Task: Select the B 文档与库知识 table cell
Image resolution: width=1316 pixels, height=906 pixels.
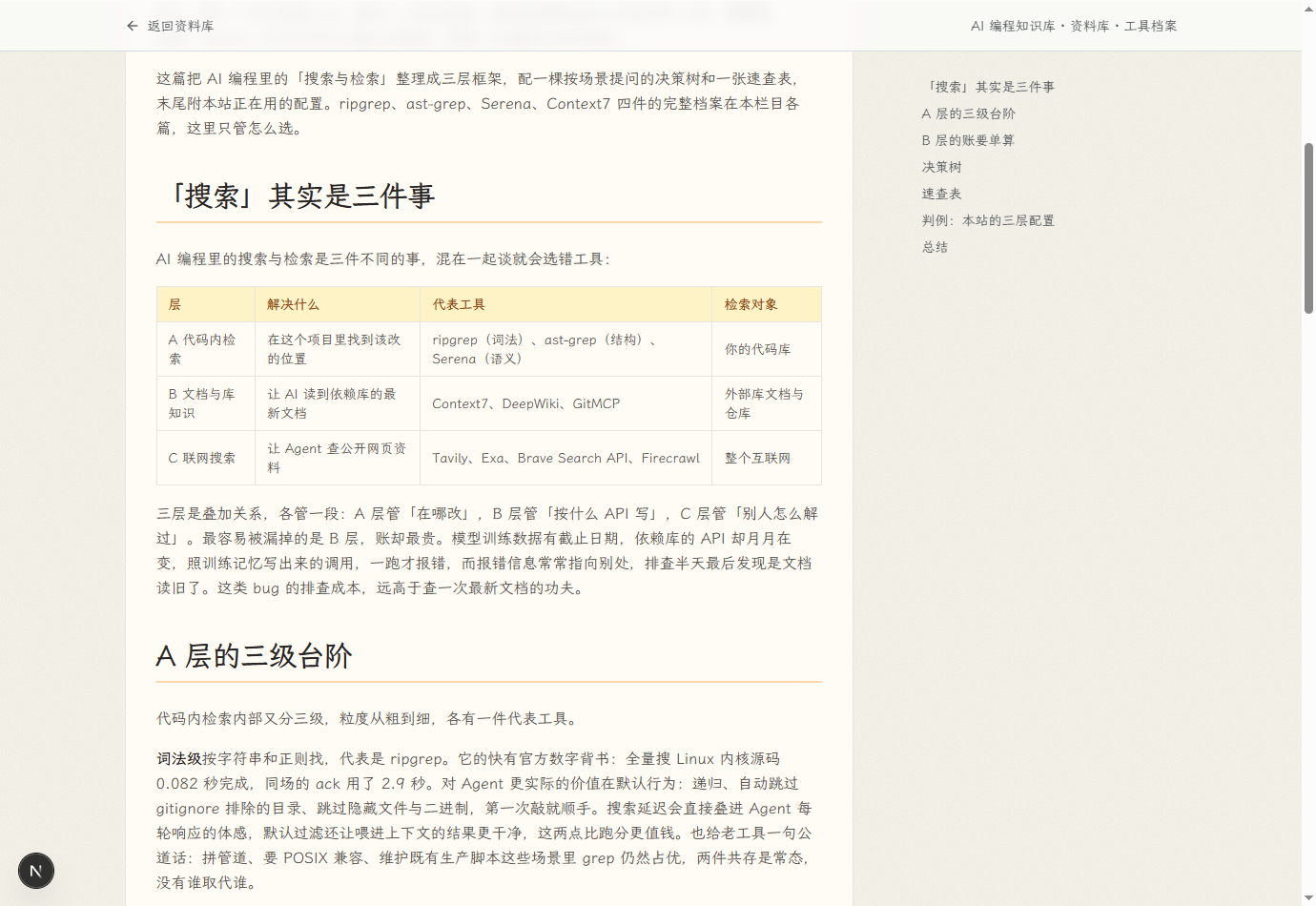Action: tap(206, 403)
